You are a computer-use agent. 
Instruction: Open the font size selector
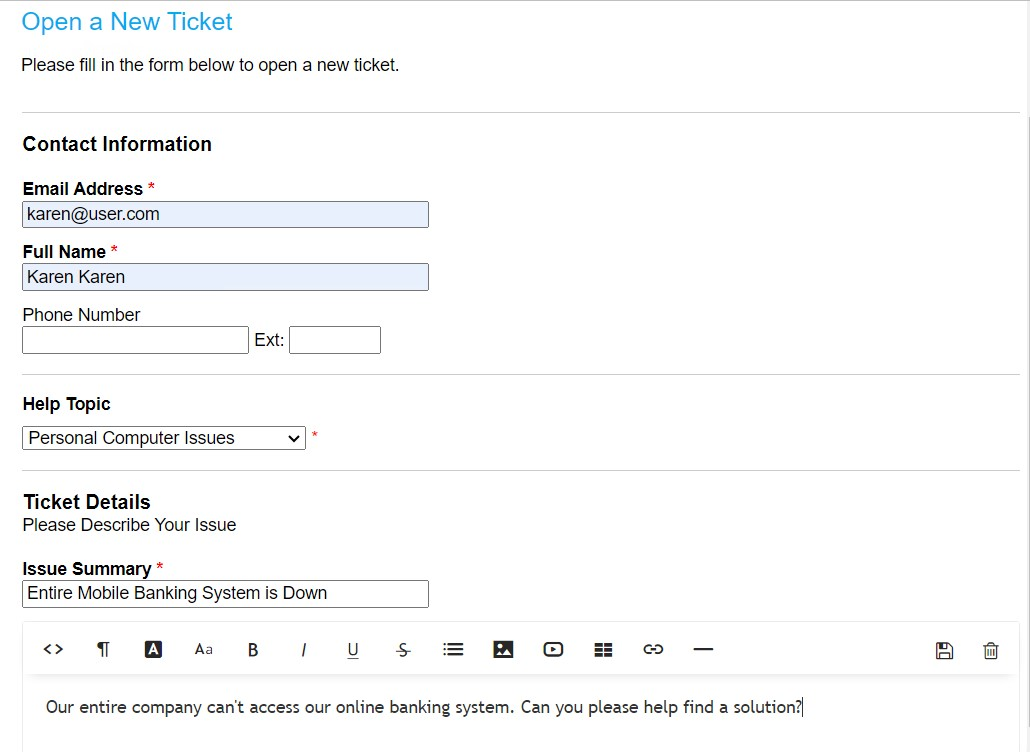point(203,649)
